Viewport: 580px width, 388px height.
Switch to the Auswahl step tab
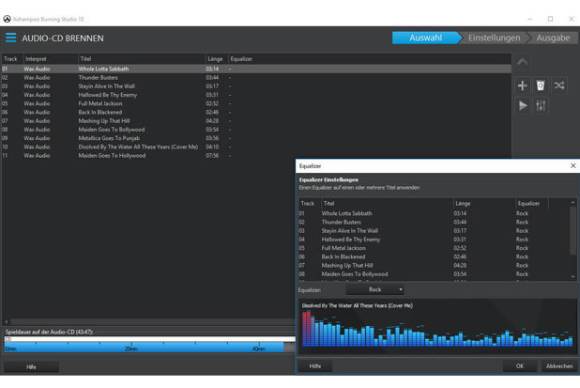pyautogui.click(x=425, y=38)
